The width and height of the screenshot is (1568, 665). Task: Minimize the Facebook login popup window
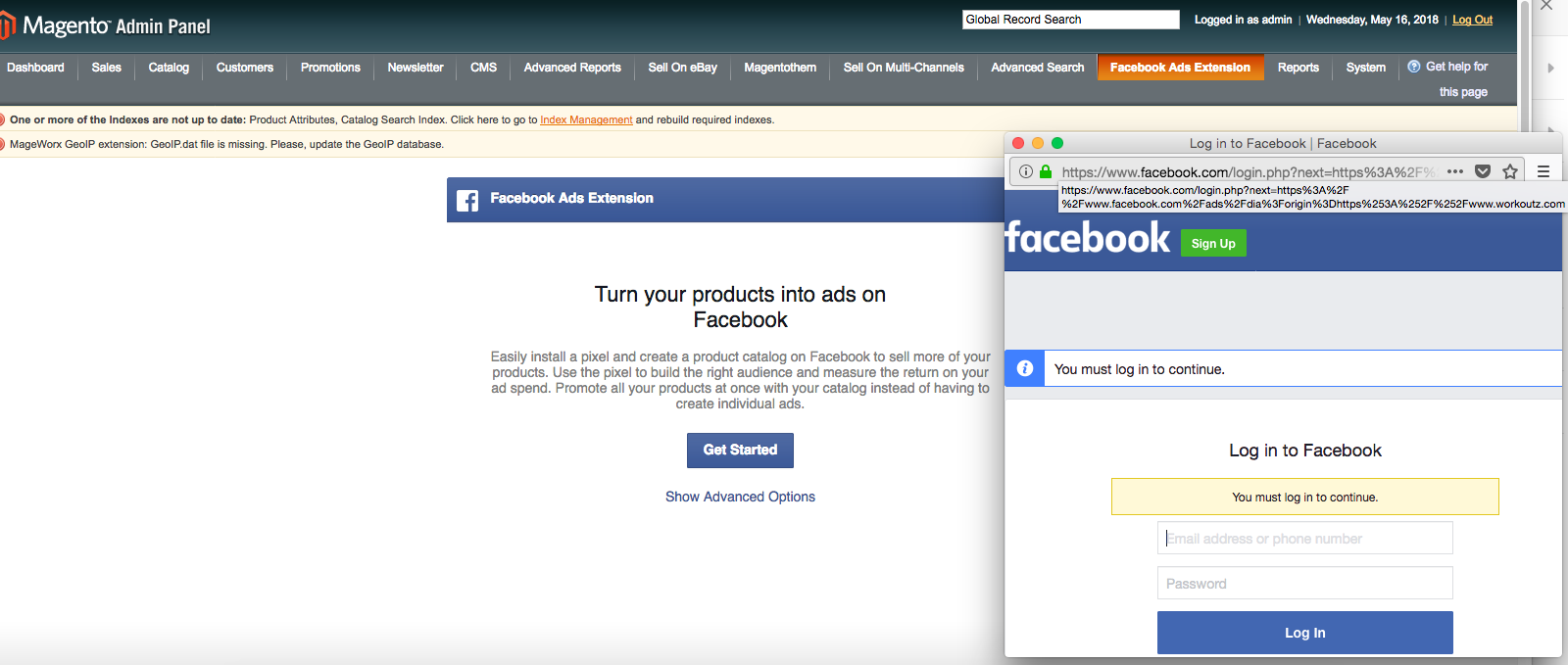(x=1038, y=143)
